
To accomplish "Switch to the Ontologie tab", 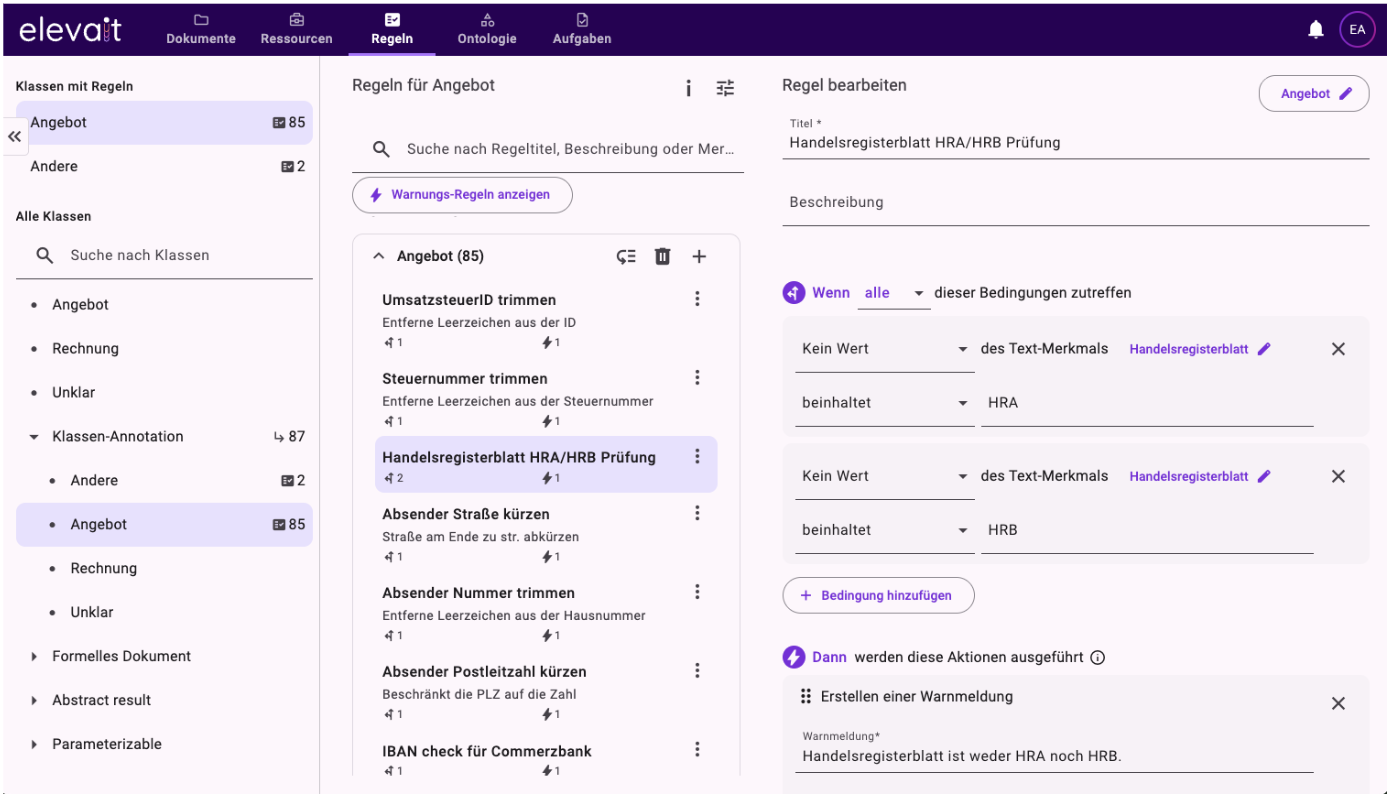I will coord(487,29).
